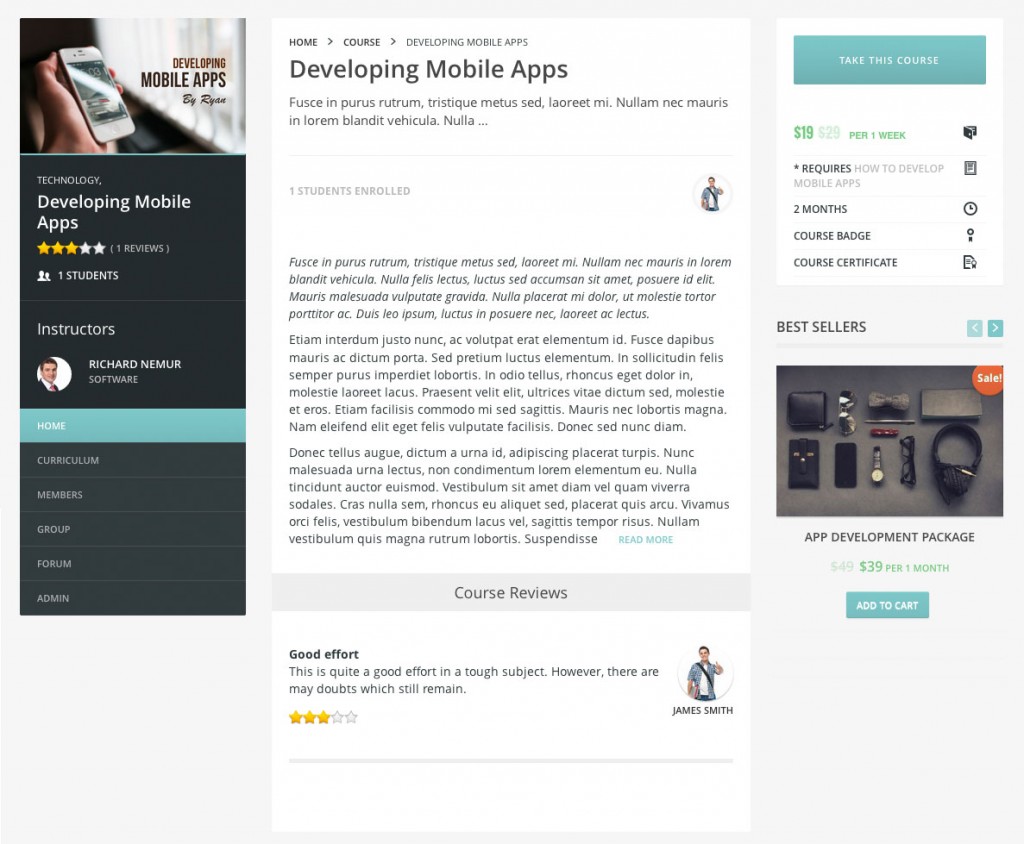Screen dimensions: 1024x844
Task: Open instructor Richard Nemur's profile photo
Action: coord(54,373)
